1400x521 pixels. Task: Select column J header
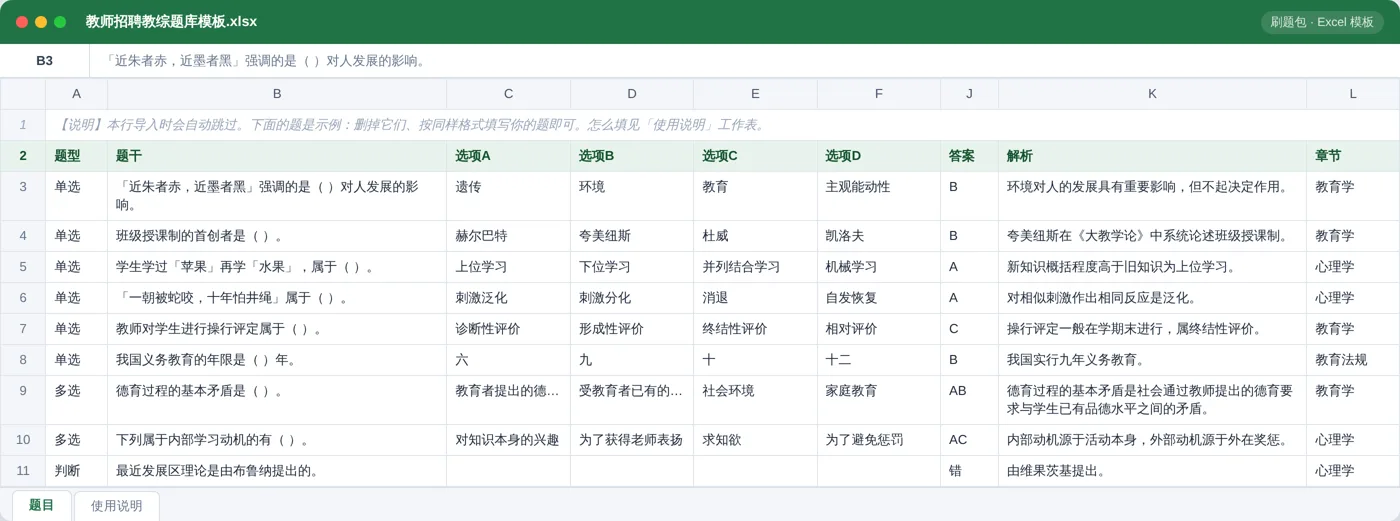click(x=969, y=94)
